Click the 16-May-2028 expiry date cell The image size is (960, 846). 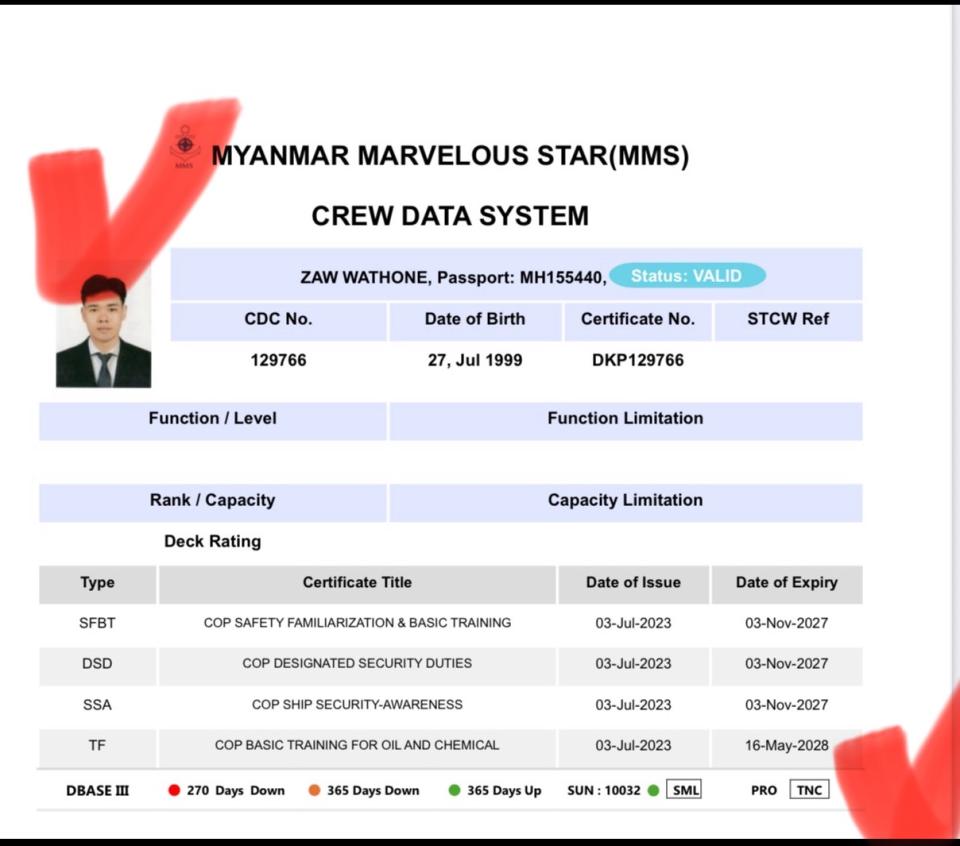coord(786,746)
